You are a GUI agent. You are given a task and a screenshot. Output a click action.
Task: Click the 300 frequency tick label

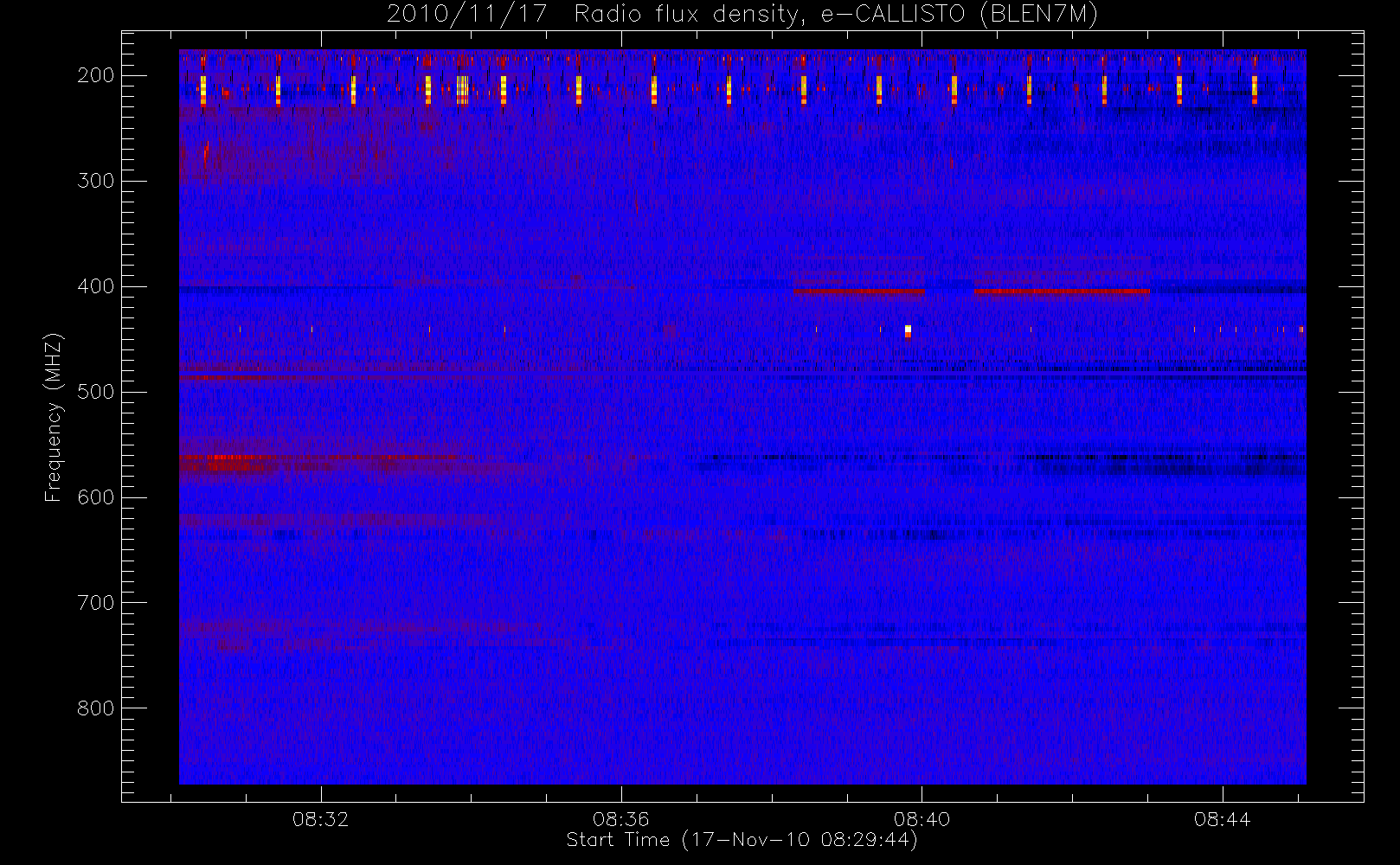pyautogui.click(x=96, y=181)
